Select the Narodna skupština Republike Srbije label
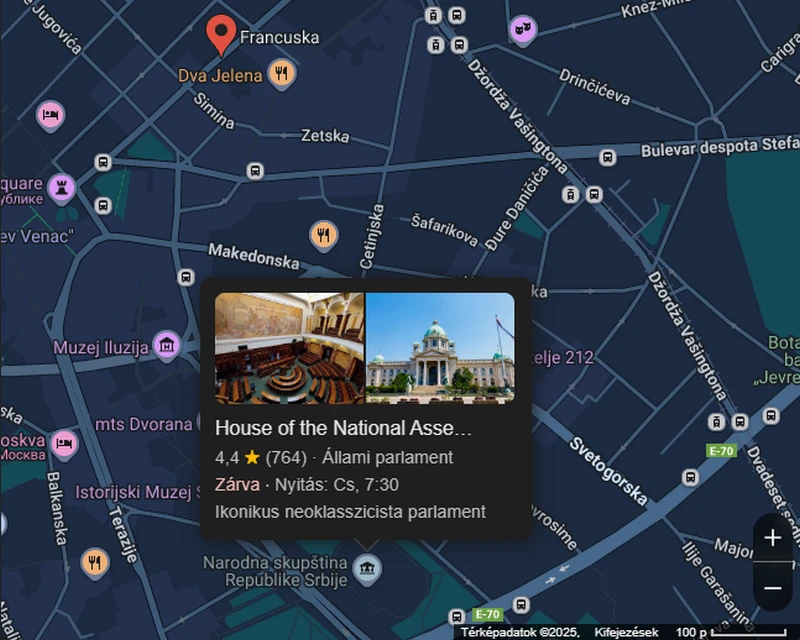Image resolution: width=800 pixels, height=640 pixels. point(276,571)
